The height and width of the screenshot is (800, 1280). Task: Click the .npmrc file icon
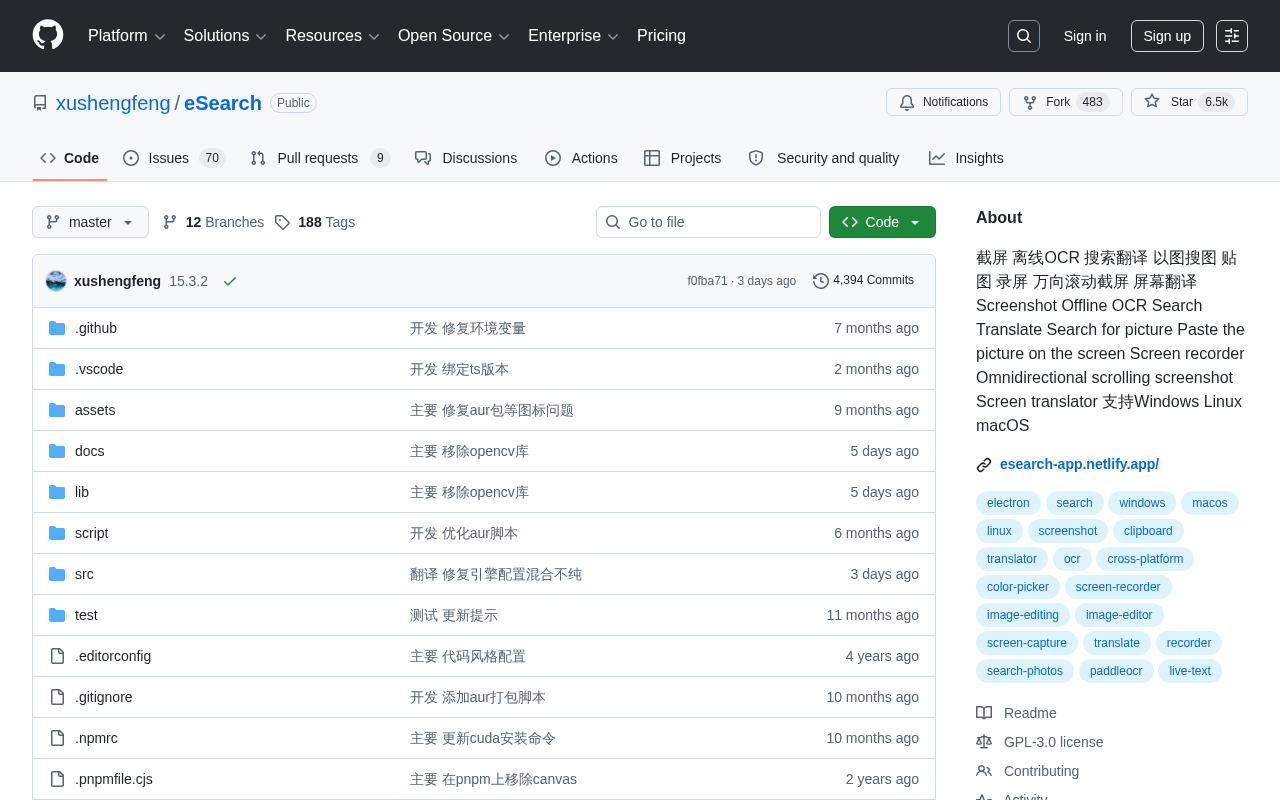tap(57, 738)
